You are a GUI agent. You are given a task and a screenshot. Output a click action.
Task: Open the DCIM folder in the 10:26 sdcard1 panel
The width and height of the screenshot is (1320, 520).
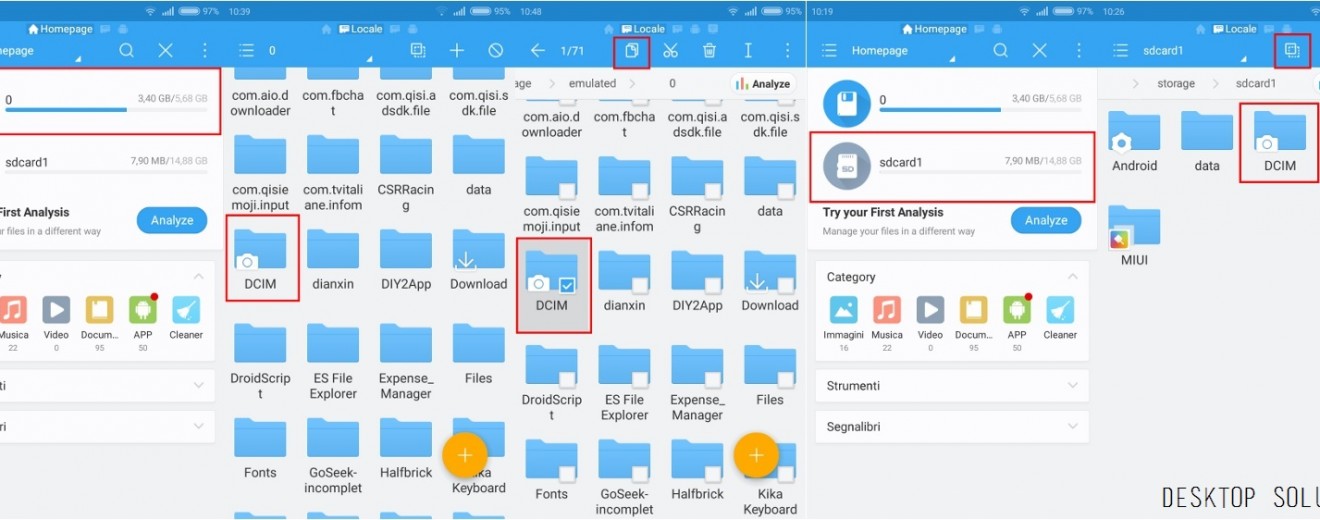click(1279, 142)
